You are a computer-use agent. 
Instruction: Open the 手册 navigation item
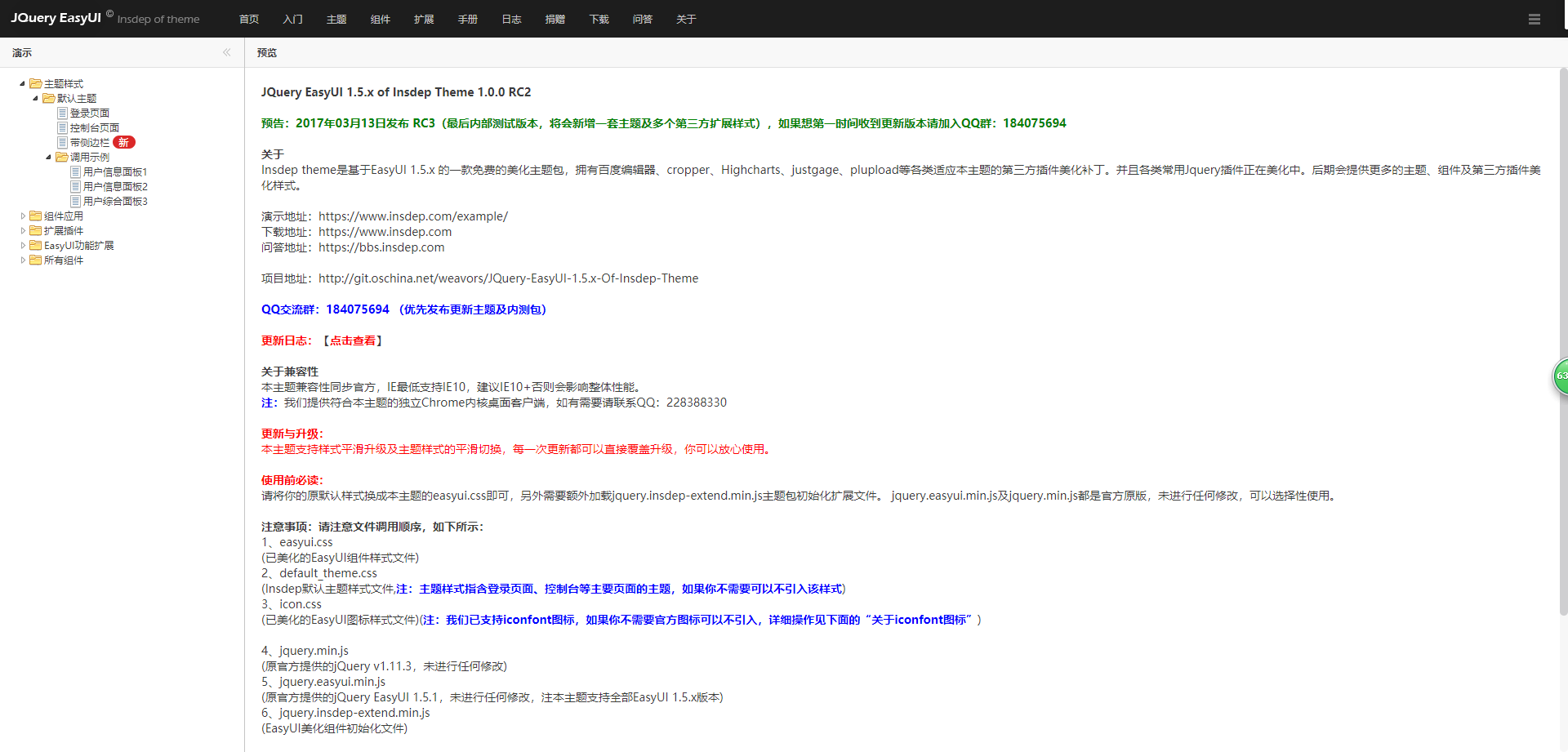coord(468,19)
